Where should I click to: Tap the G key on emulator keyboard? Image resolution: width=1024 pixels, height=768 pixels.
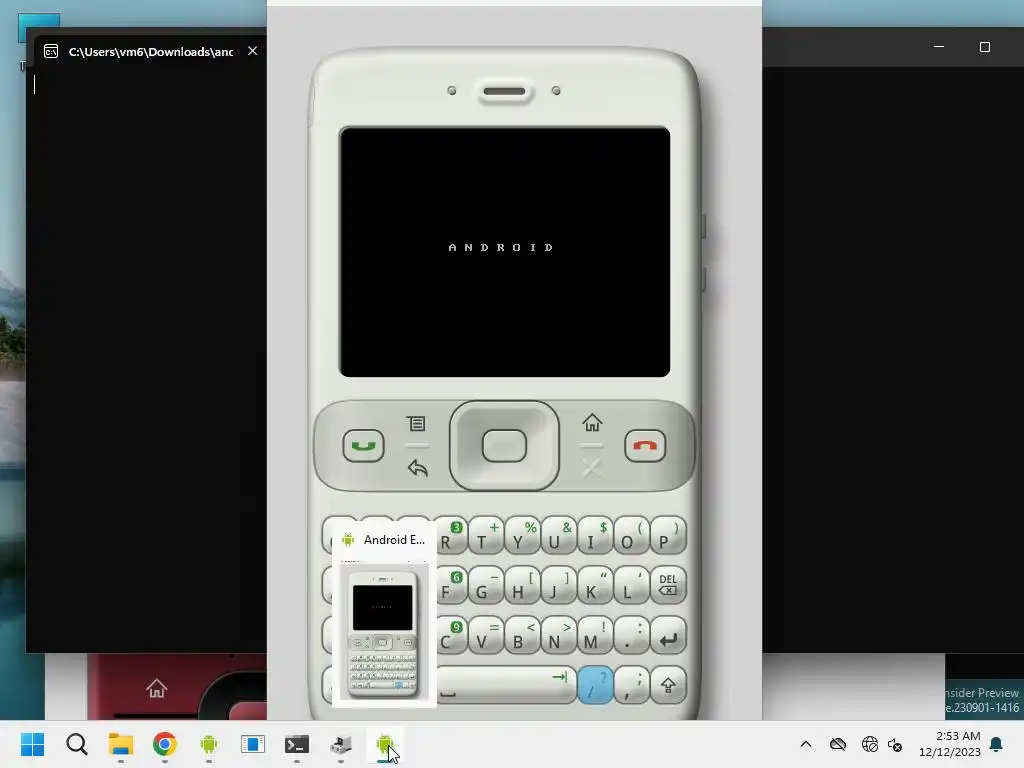[x=486, y=585]
